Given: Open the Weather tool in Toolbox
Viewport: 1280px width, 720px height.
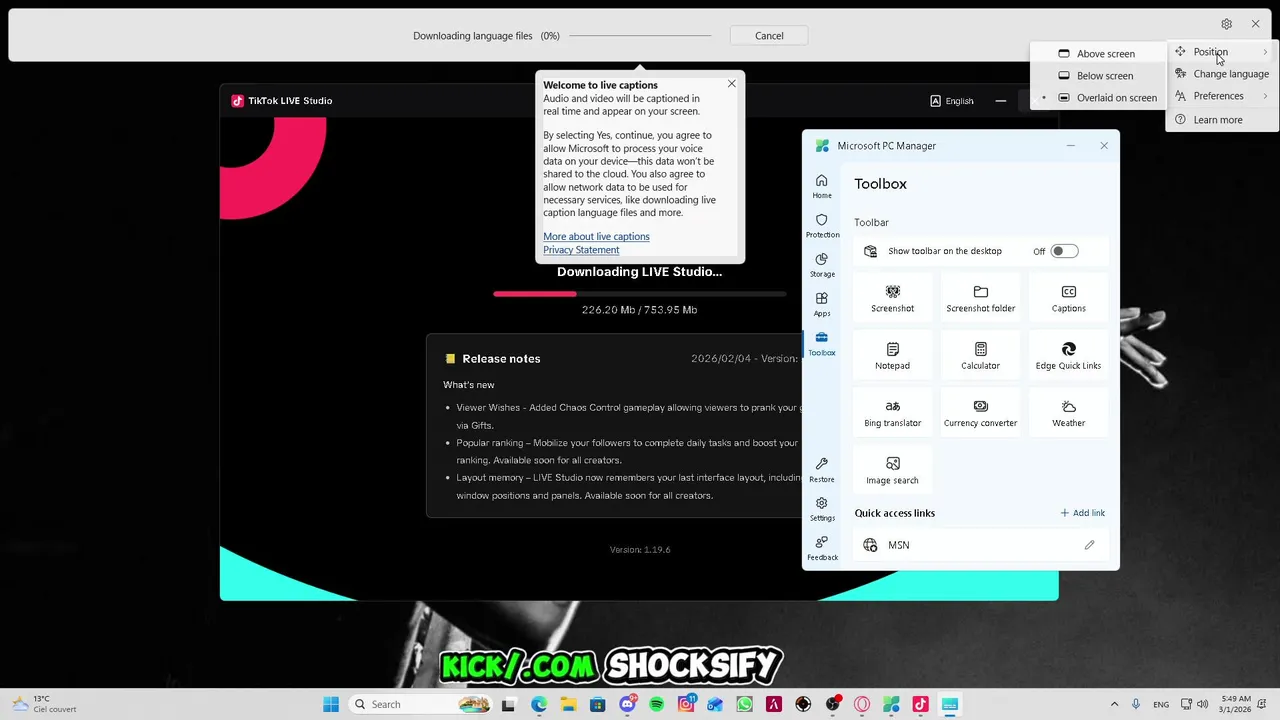Looking at the screenshot, I should [1068, 413].
